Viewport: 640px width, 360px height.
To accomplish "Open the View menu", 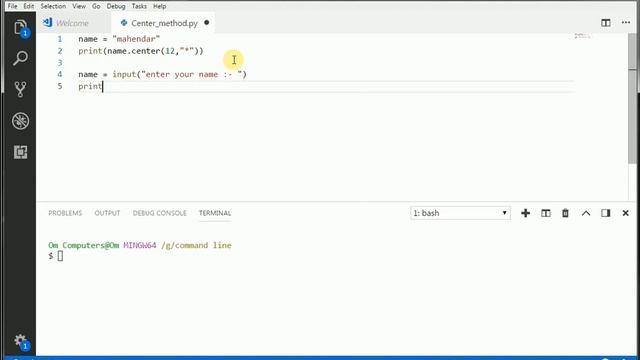I will tap(79, 6).
